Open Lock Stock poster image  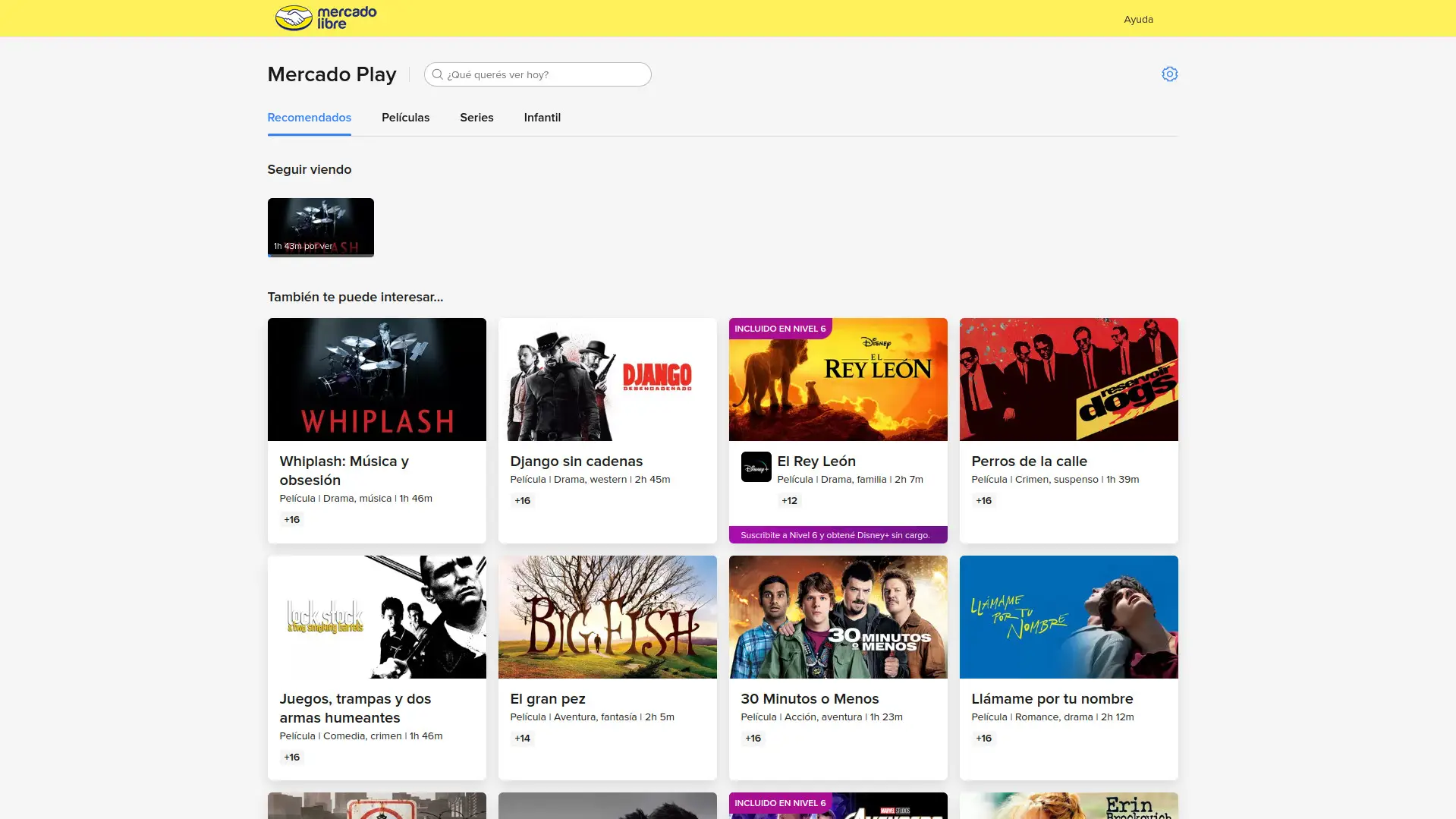[376, 617]
